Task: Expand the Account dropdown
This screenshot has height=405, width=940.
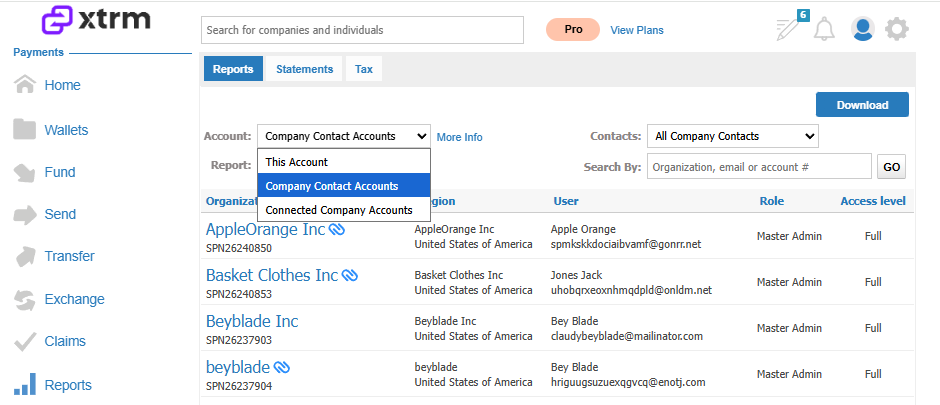Action: coord(344,136)
